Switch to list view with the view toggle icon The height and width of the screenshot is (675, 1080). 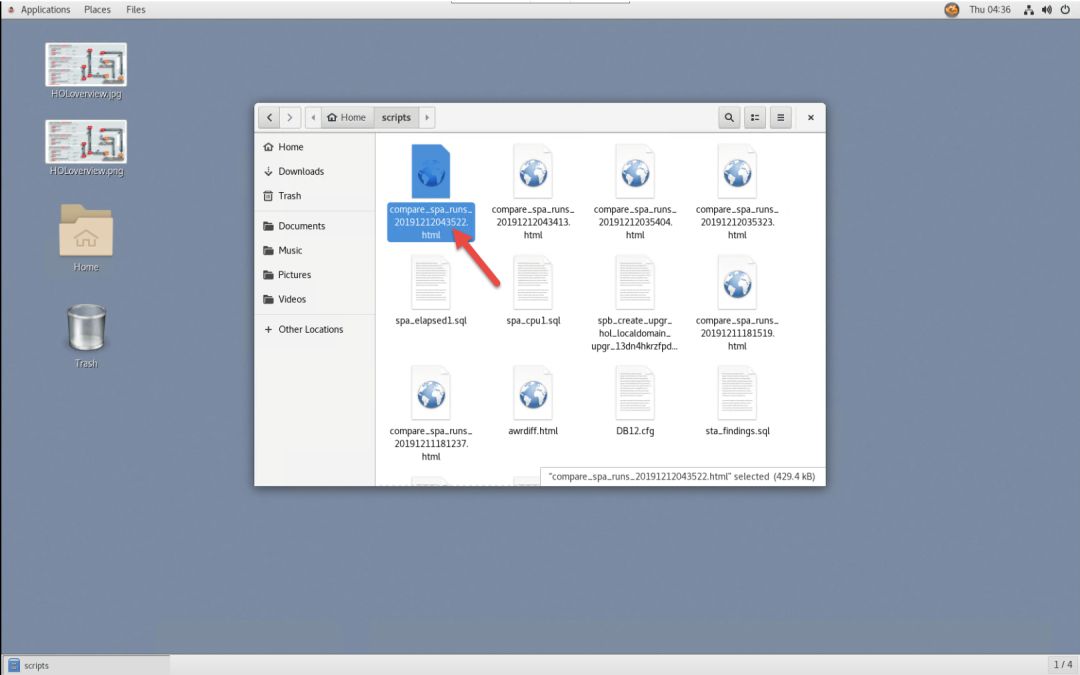pos(755,117)
